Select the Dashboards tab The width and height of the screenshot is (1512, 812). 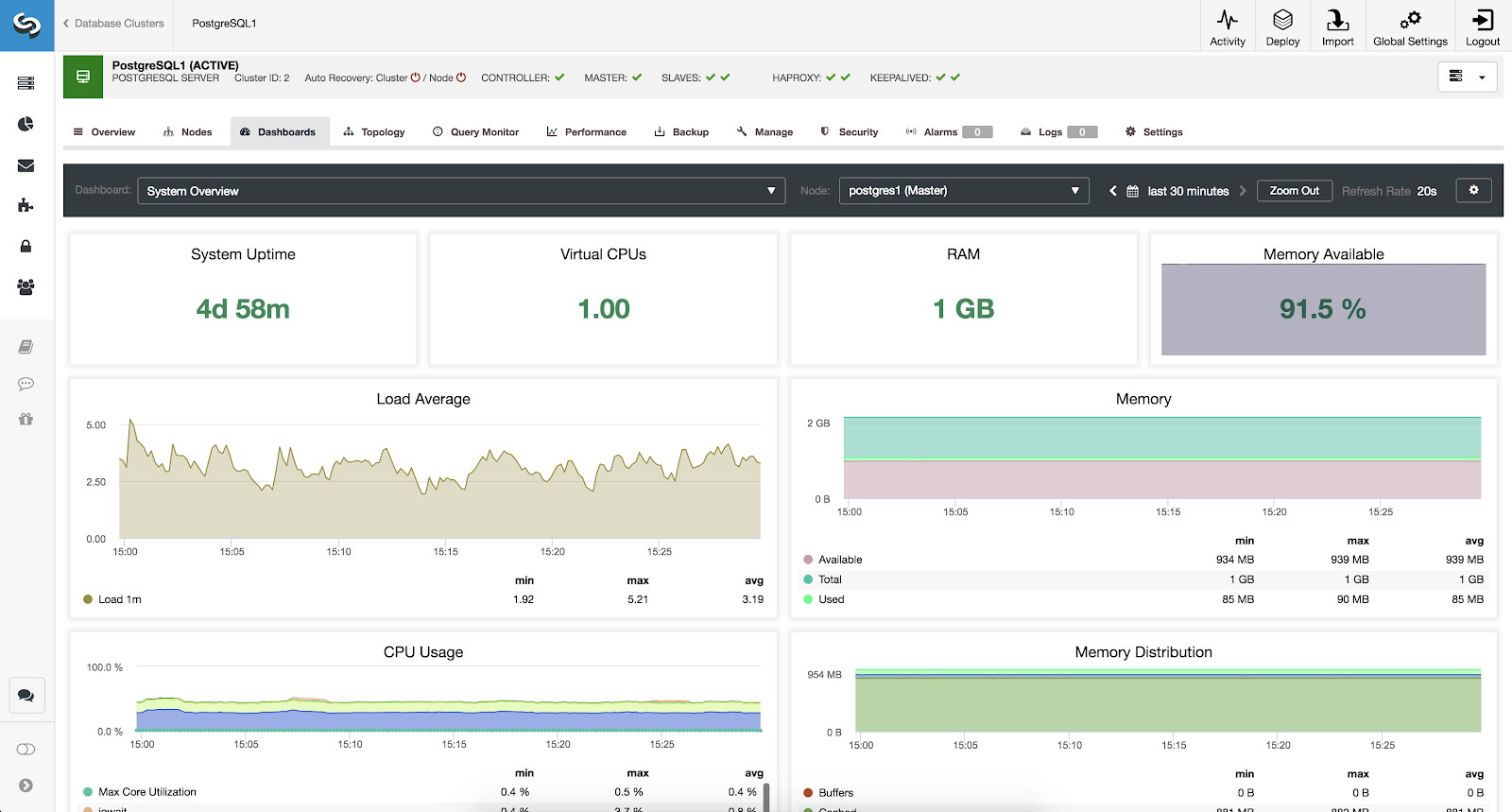pos(279,132)
